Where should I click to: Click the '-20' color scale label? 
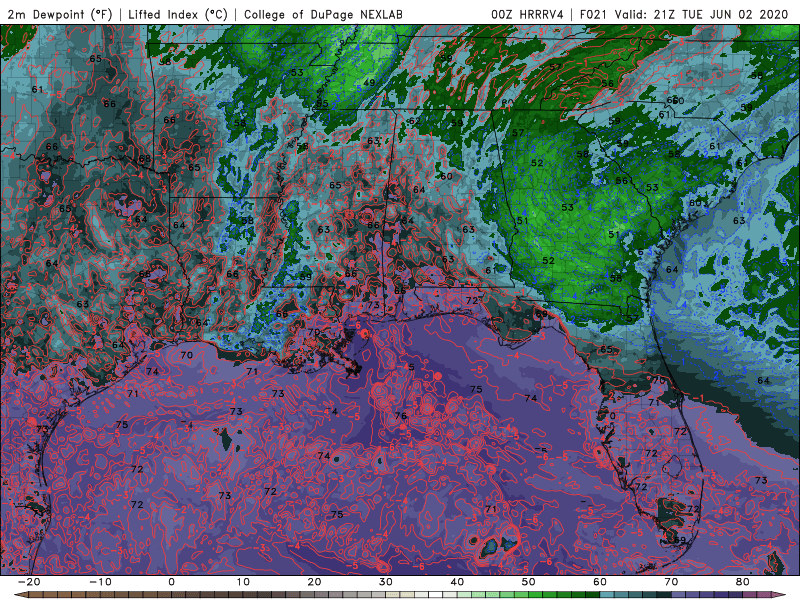(29, 582)
